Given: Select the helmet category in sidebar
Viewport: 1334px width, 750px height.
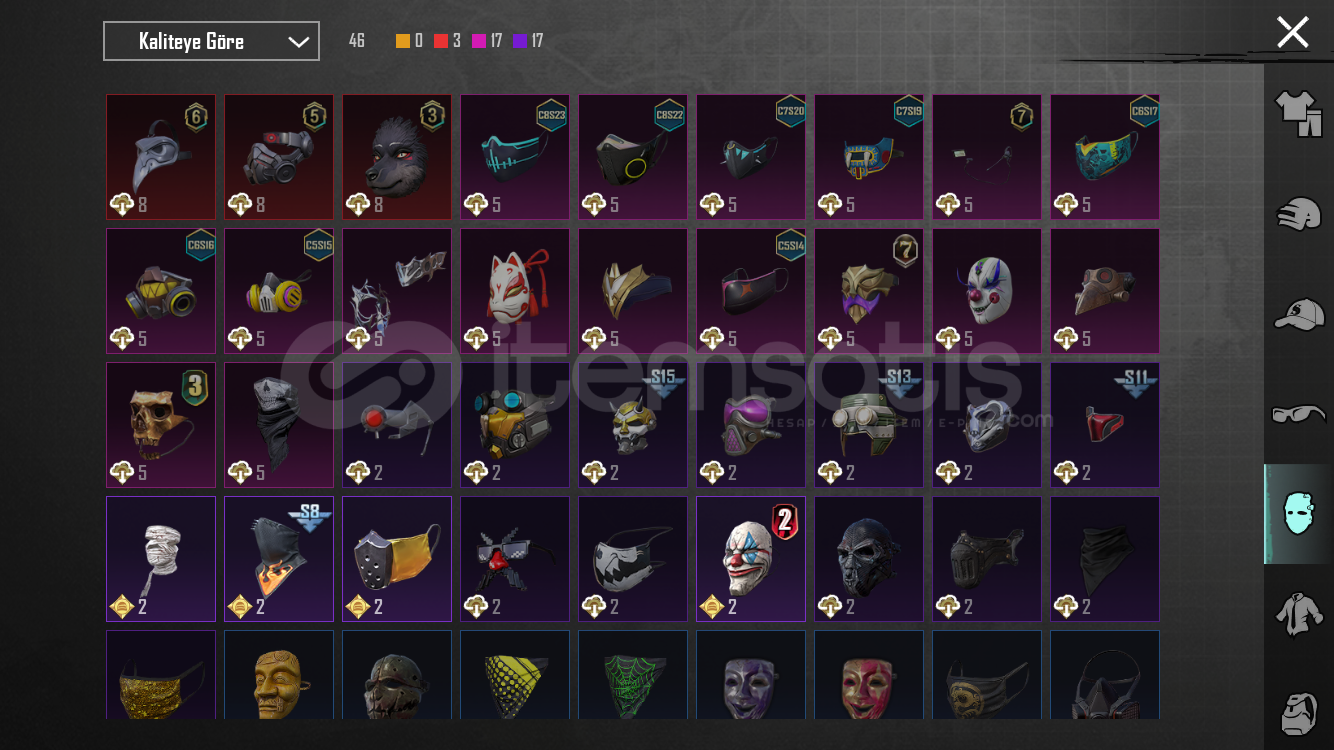Looking at the screenshot, I should click(1298, 214).
